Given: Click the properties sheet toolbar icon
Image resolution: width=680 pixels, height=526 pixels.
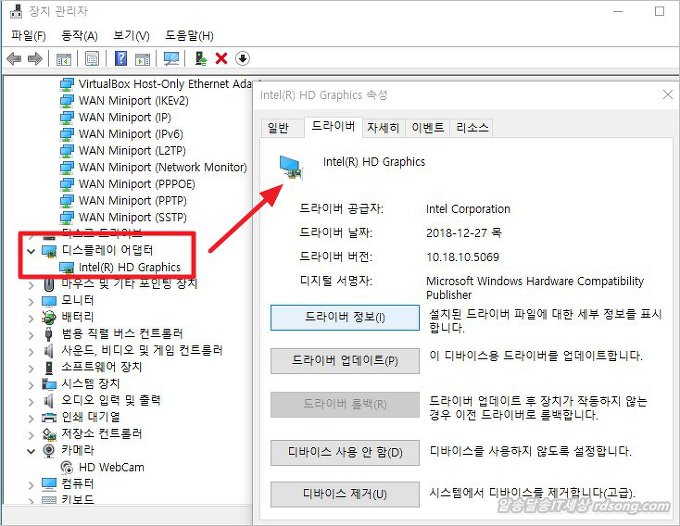Looking at the screenshot, I should tap(92, 59).
